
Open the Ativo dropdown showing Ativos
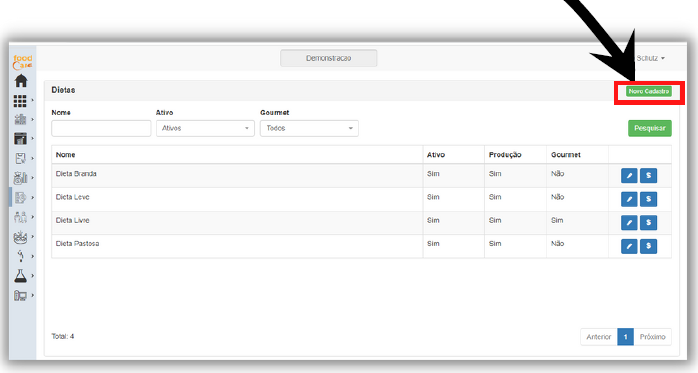coord(205,128)
